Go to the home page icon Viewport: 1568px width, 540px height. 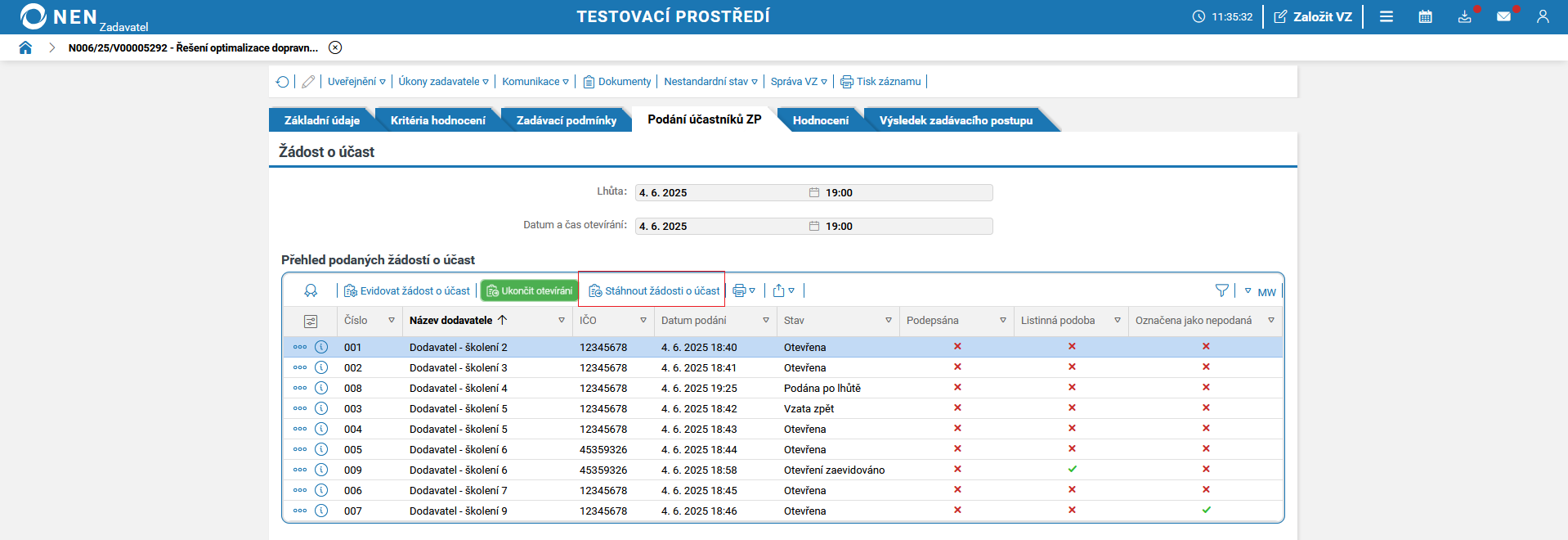(25, 47)
